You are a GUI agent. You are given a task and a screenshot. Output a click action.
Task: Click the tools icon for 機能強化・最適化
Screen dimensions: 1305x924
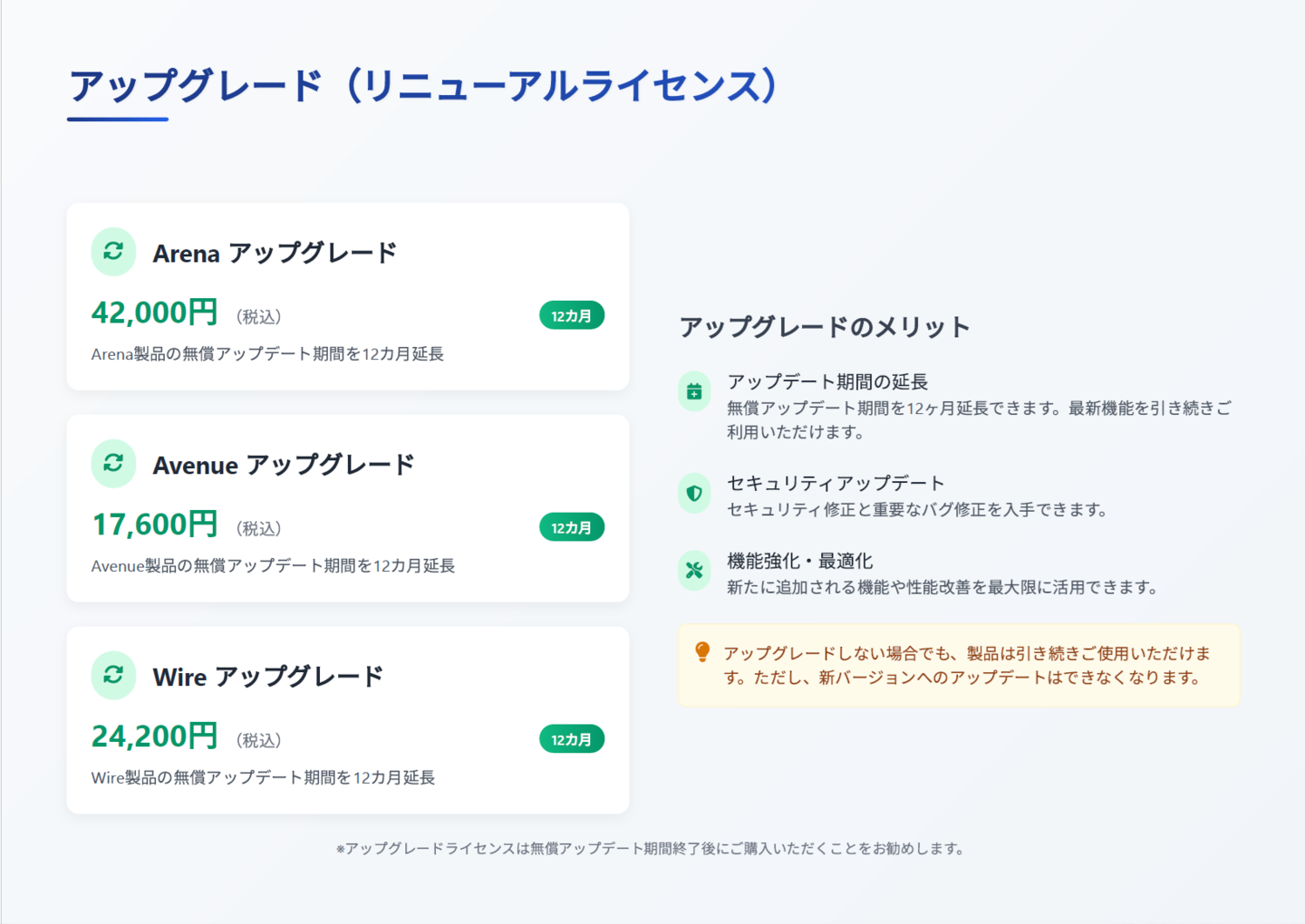pos(694,571)
